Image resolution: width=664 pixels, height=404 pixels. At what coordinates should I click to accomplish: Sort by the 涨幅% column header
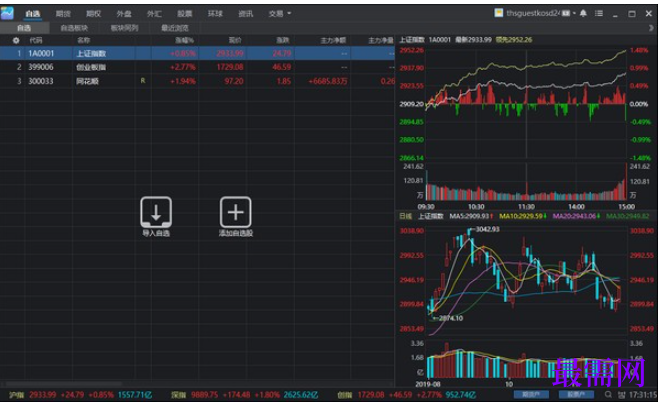[185, 40]
